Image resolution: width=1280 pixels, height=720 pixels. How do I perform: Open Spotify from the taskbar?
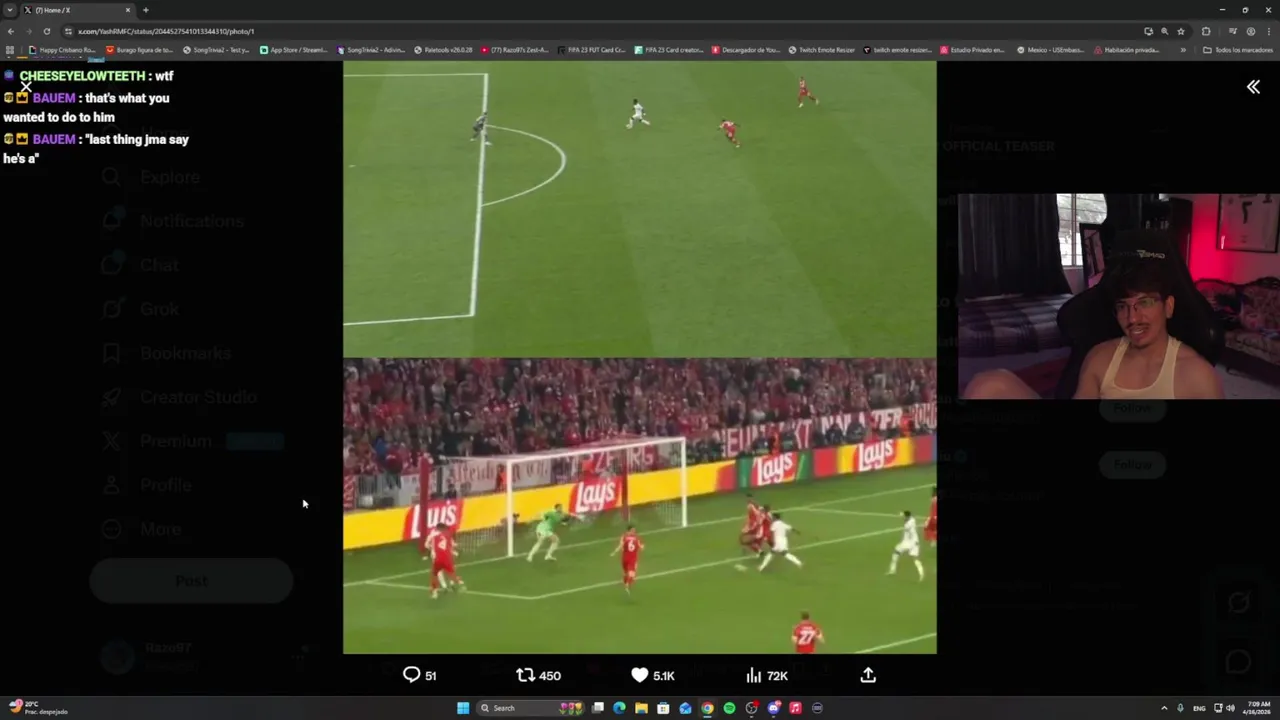point(729,708)
